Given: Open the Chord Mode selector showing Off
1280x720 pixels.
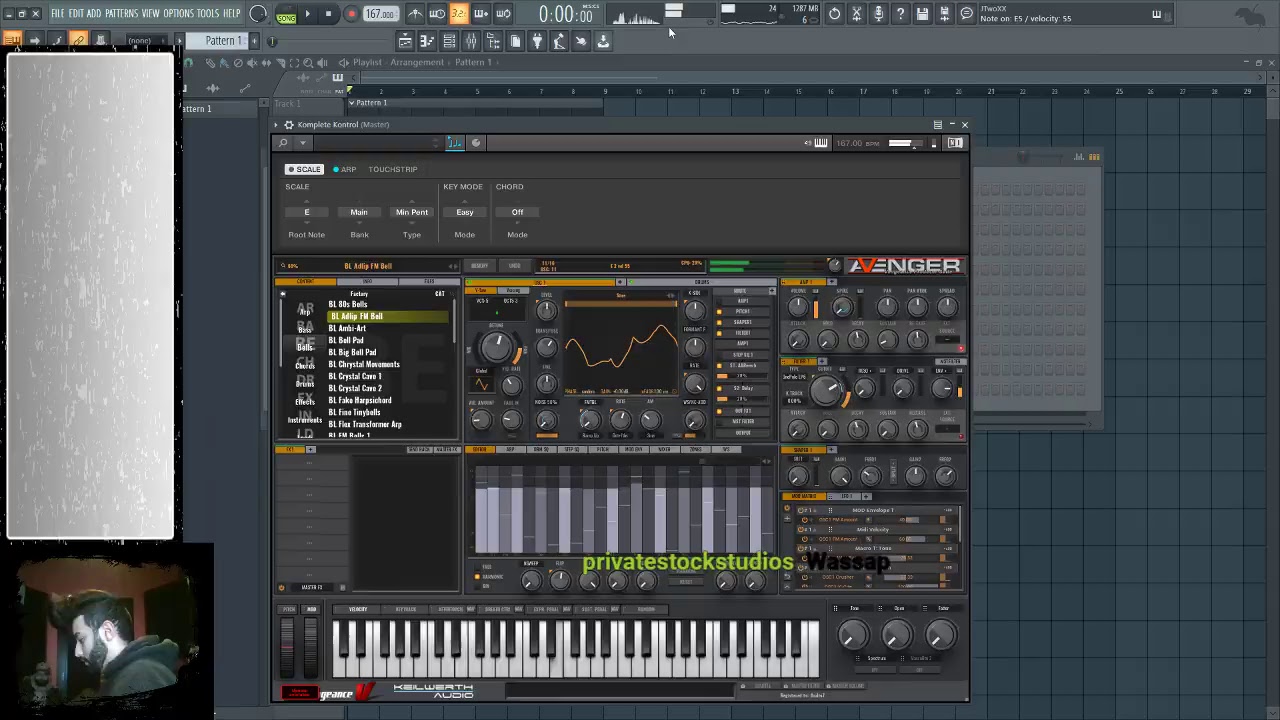Looking at the screenshot, I should point(517,212).
